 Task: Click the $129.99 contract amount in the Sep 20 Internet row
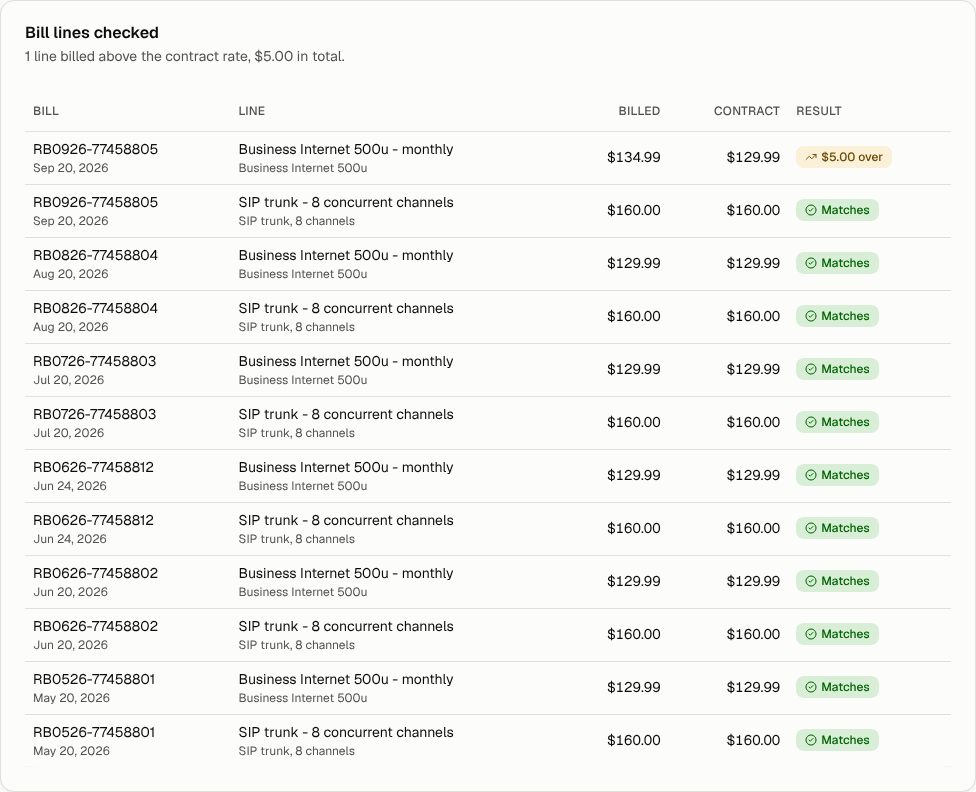(753, 158)
